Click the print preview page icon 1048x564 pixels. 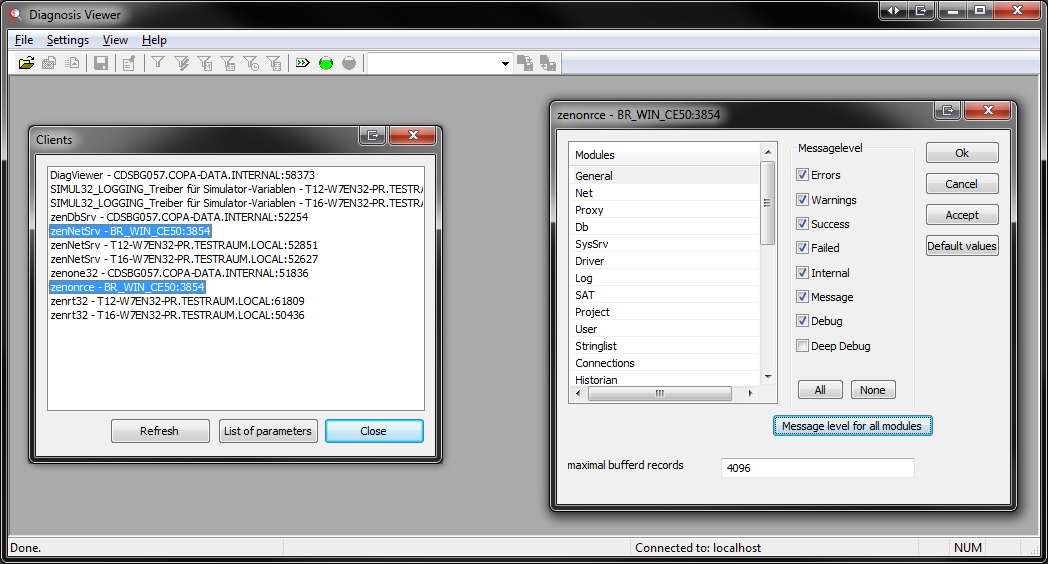[72, 63]
